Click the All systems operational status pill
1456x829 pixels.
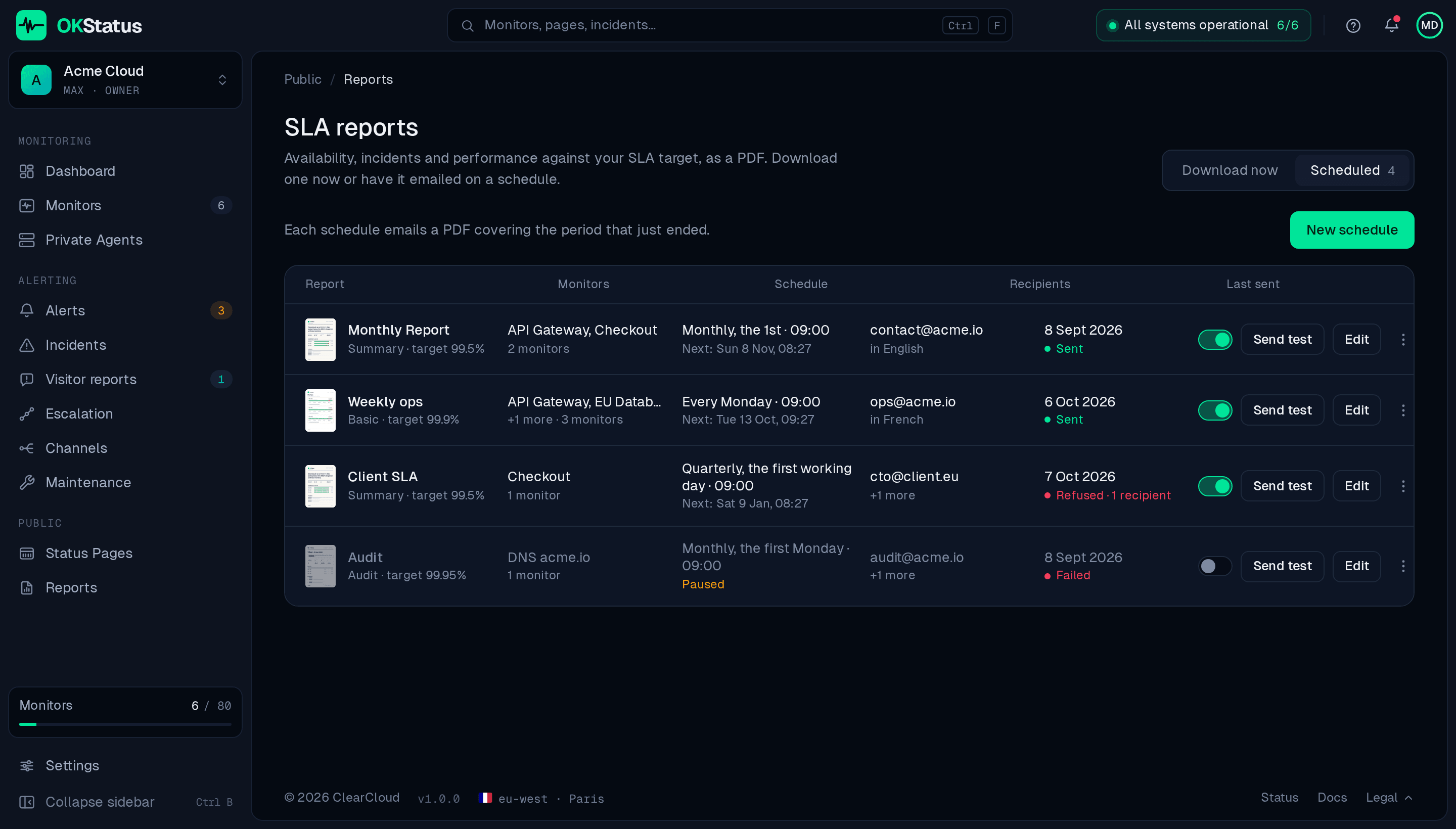coord(1203,25)
